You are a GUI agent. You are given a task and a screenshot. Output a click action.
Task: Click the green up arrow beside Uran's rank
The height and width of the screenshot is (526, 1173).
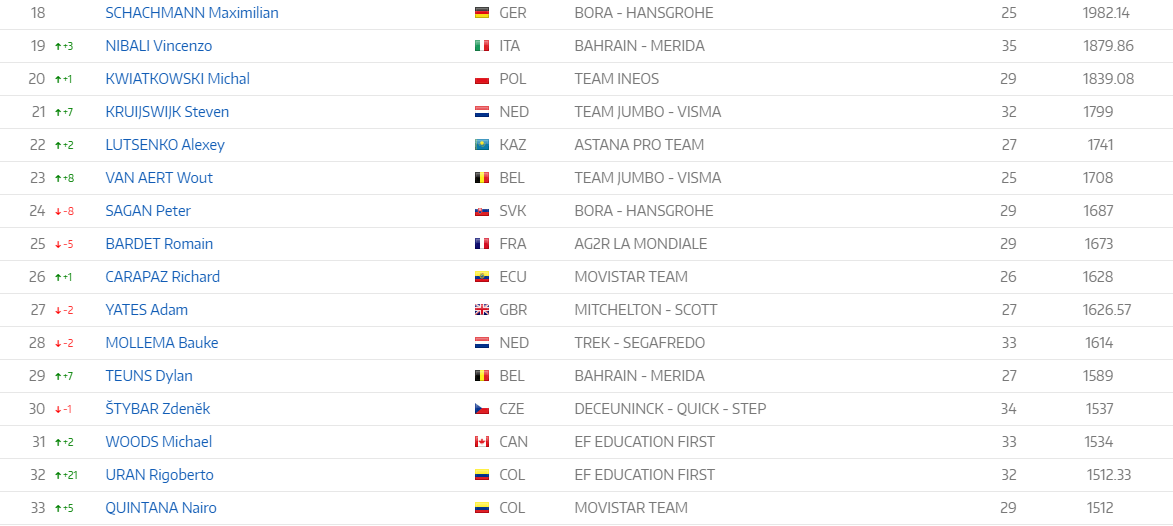58,475
